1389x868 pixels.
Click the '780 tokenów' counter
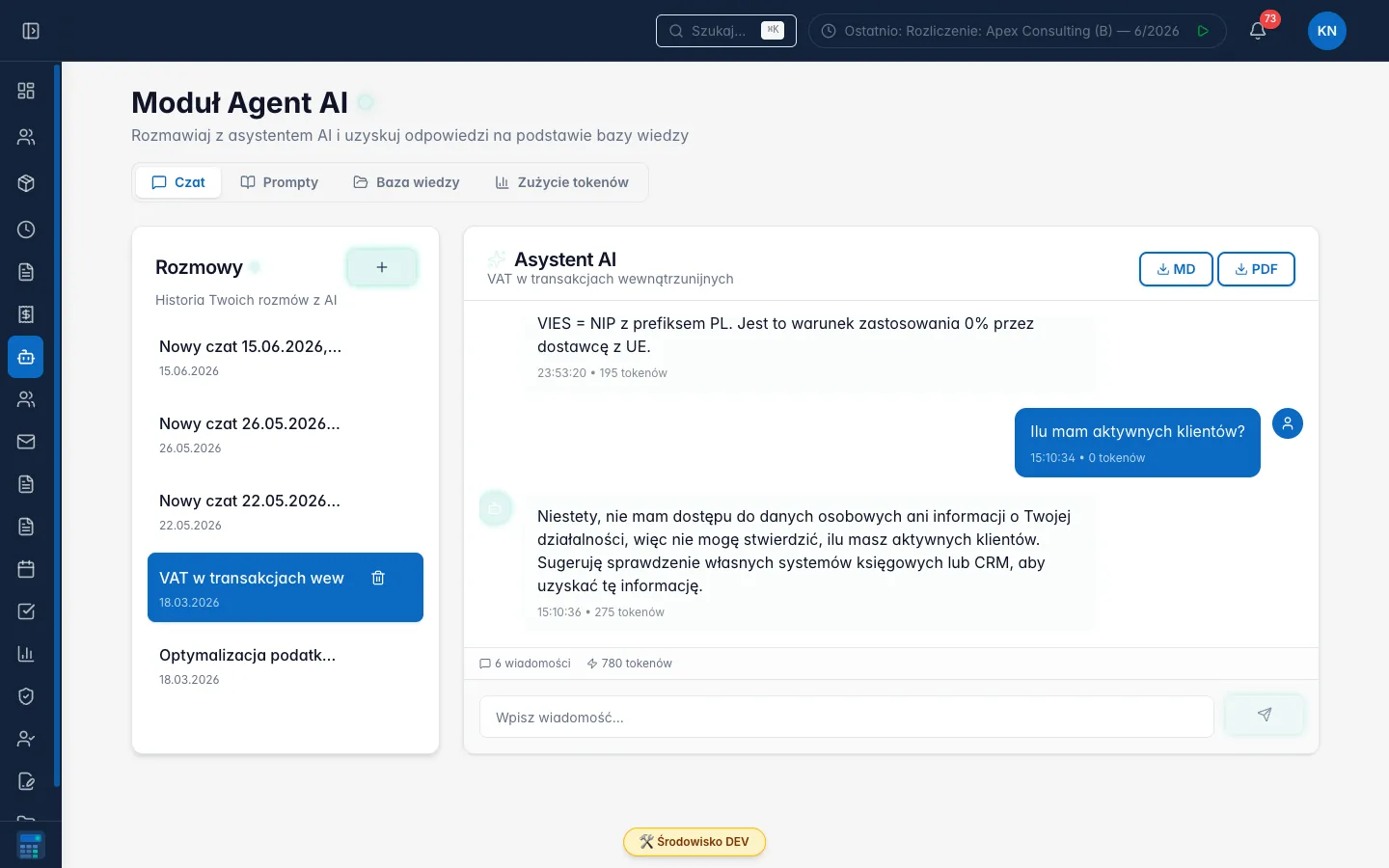coord(629,664)
